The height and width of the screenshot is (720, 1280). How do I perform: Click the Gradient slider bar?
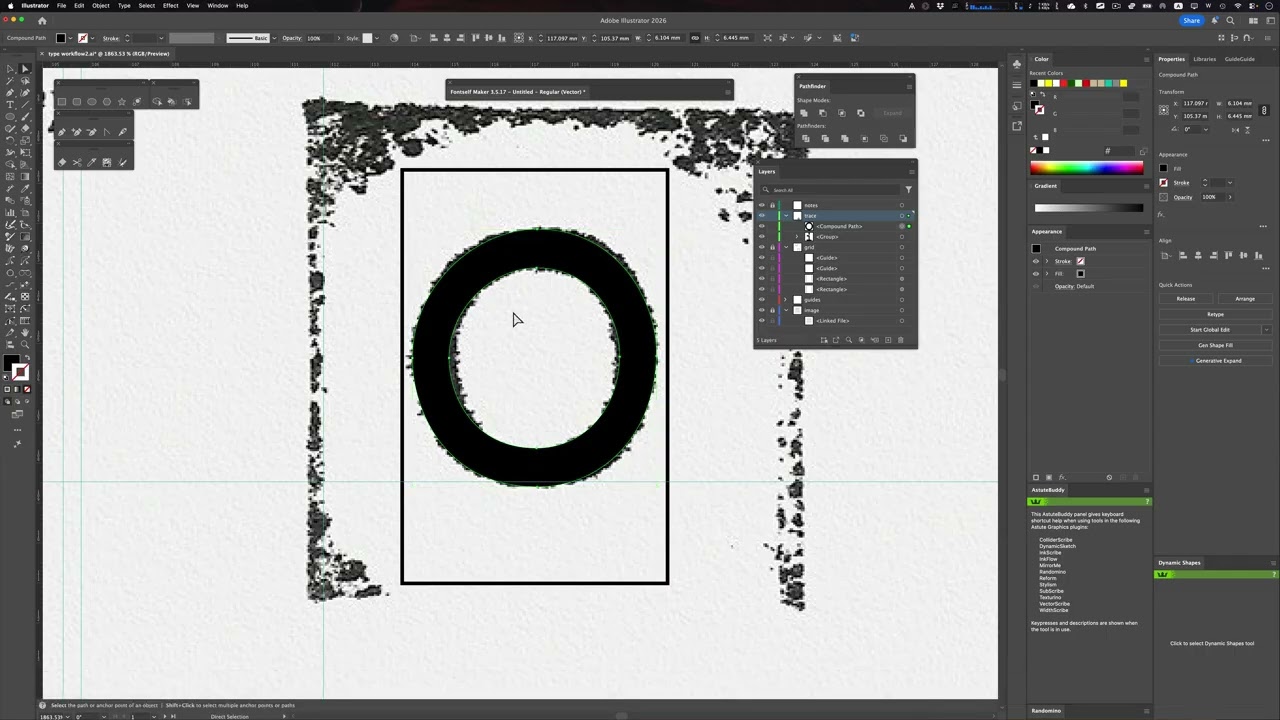click(1089, 208)
